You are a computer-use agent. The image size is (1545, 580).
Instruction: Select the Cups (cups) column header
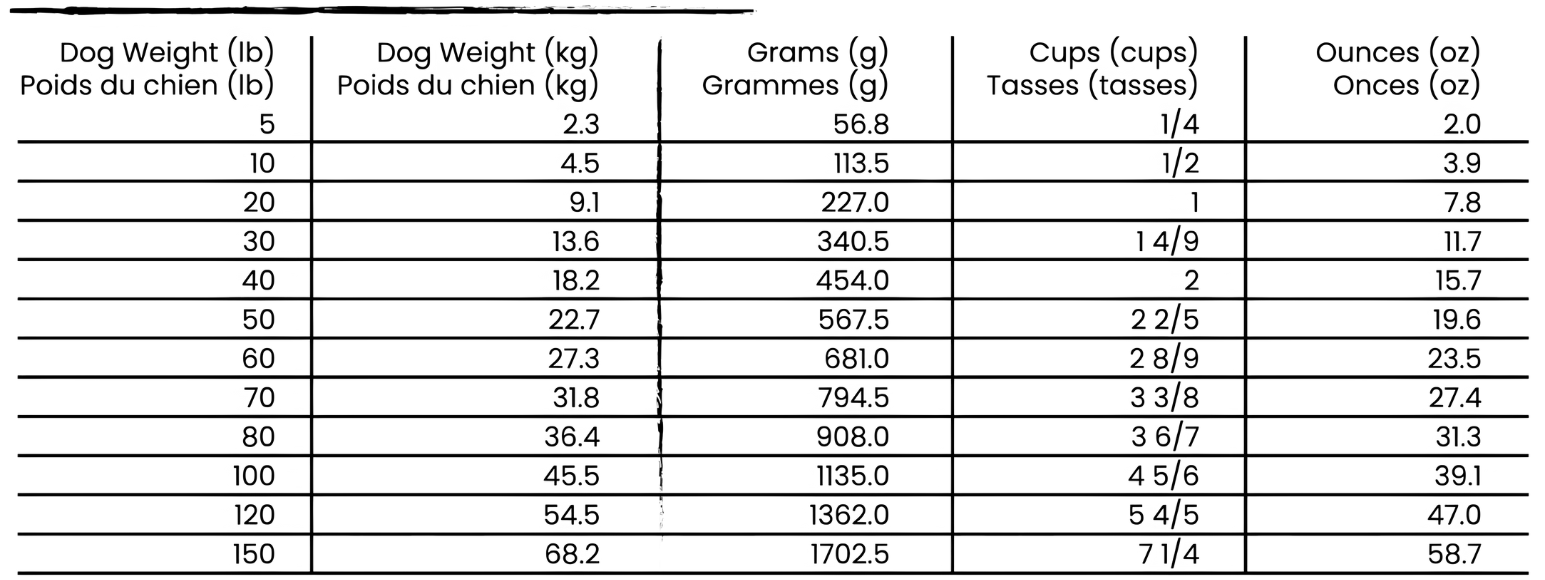(x=1093, y=68)
